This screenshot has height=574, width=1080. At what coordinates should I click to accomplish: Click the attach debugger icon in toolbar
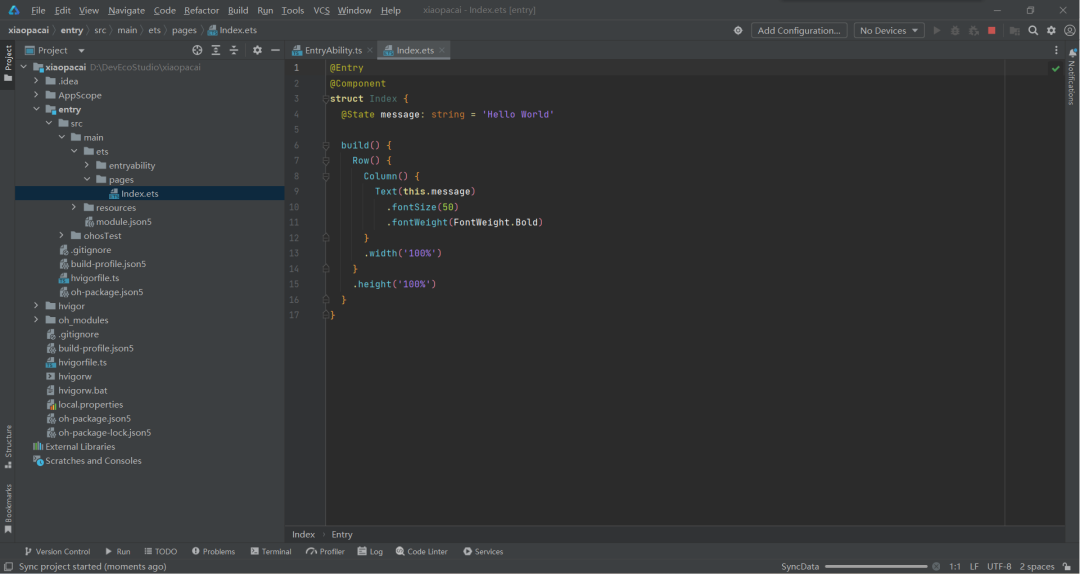(x=973, y=30)
